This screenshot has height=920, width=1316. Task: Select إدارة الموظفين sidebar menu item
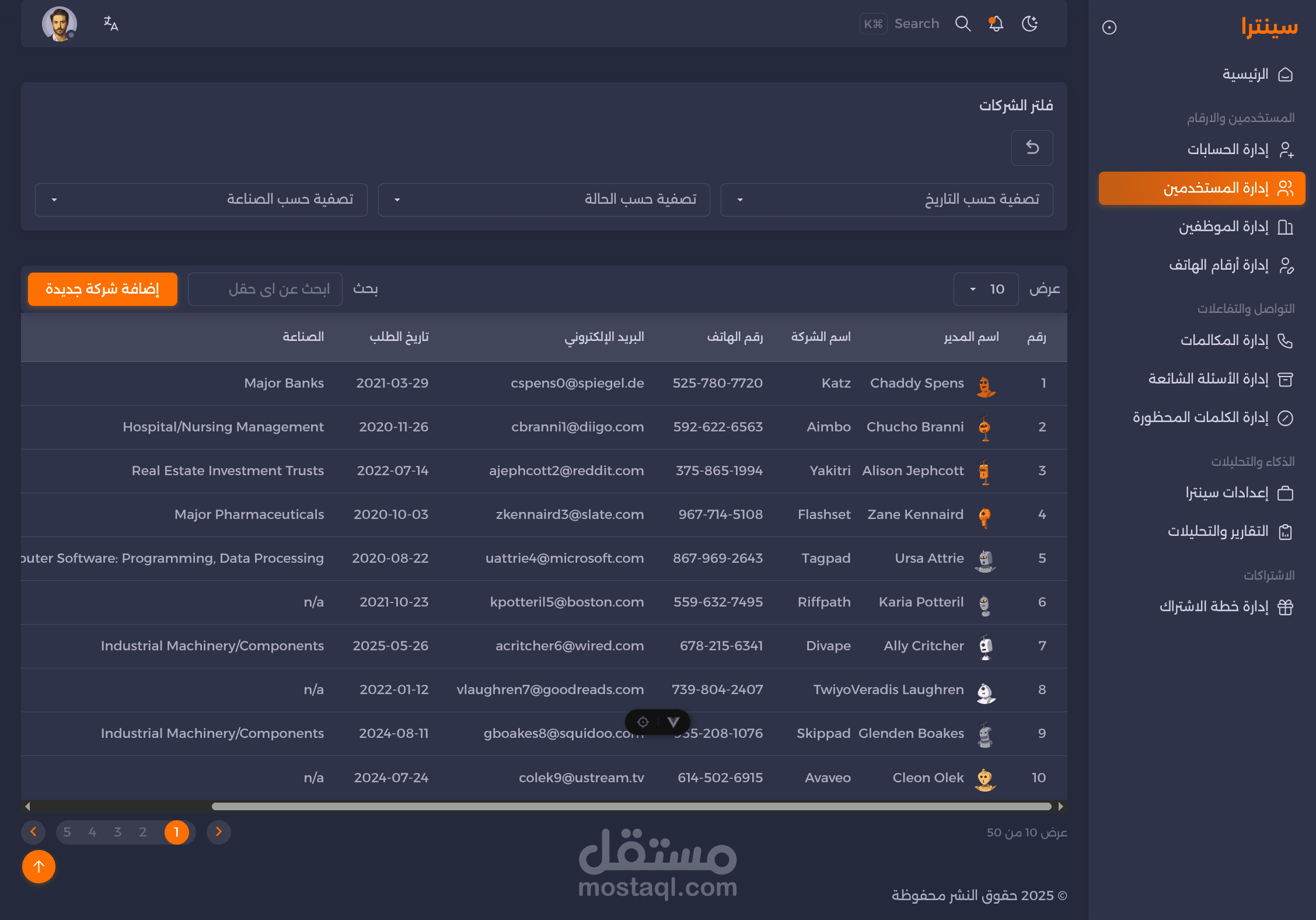pyautogui.click(x=1223, y=226)
